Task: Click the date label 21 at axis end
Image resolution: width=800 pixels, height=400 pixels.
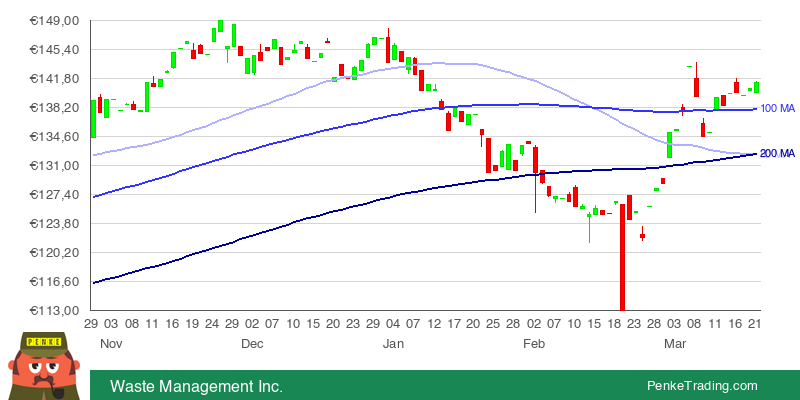Action: (x=755, y=324)
